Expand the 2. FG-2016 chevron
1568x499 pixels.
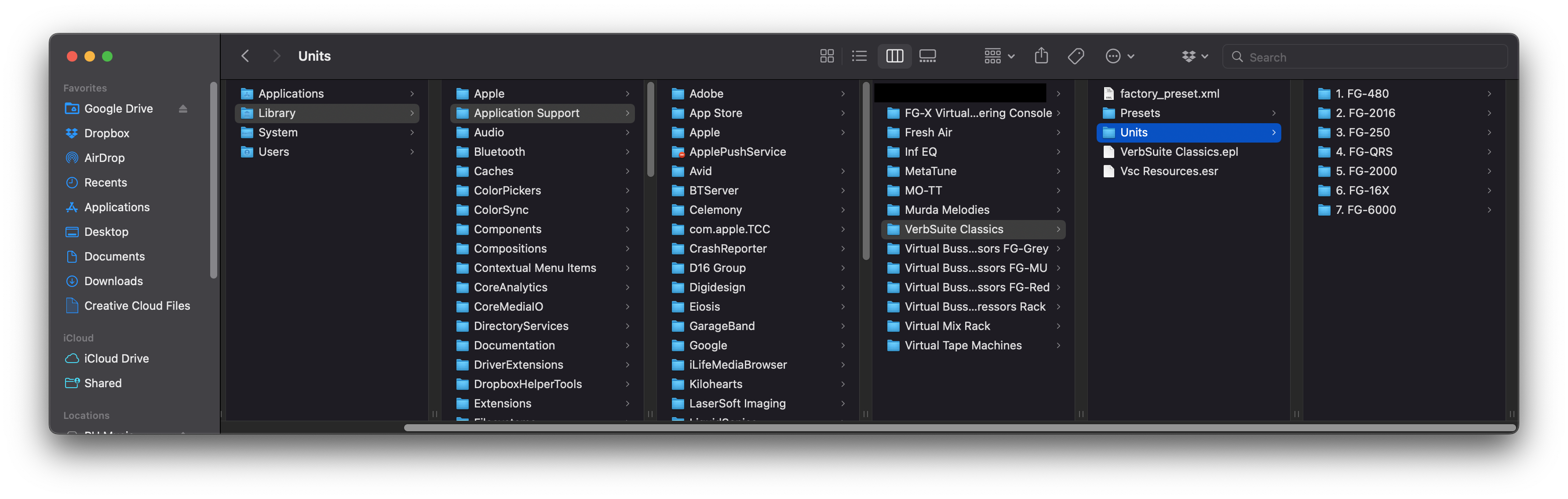tap(1489, 114)
